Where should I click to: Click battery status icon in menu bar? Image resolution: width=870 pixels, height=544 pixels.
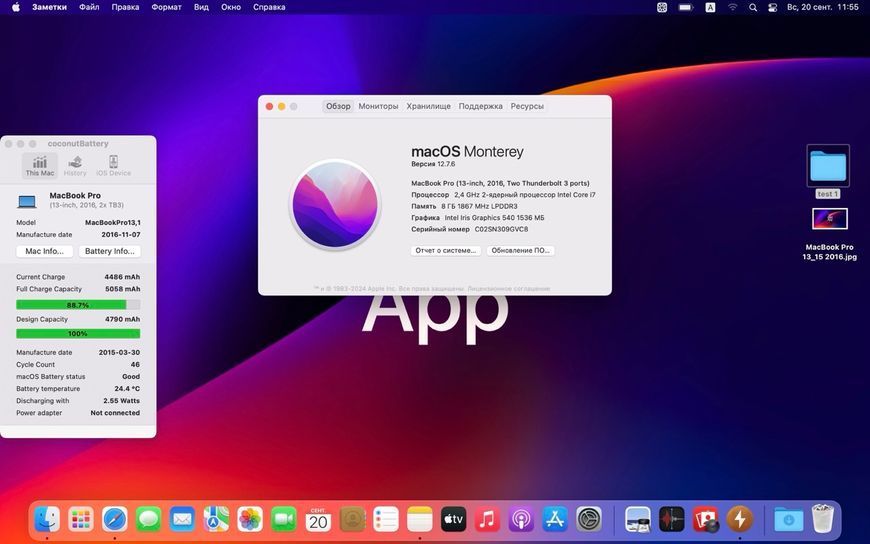click(x=686, y=7)
